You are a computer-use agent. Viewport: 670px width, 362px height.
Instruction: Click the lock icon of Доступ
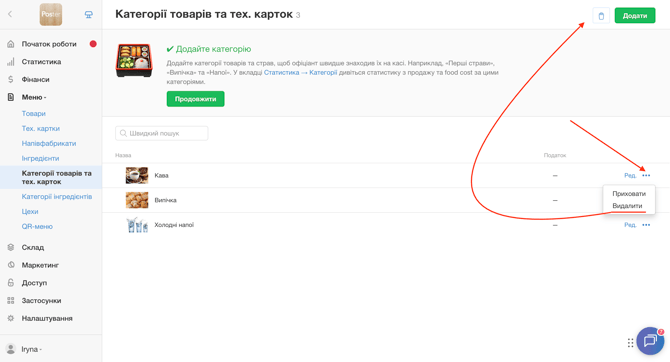coord(11,283)
